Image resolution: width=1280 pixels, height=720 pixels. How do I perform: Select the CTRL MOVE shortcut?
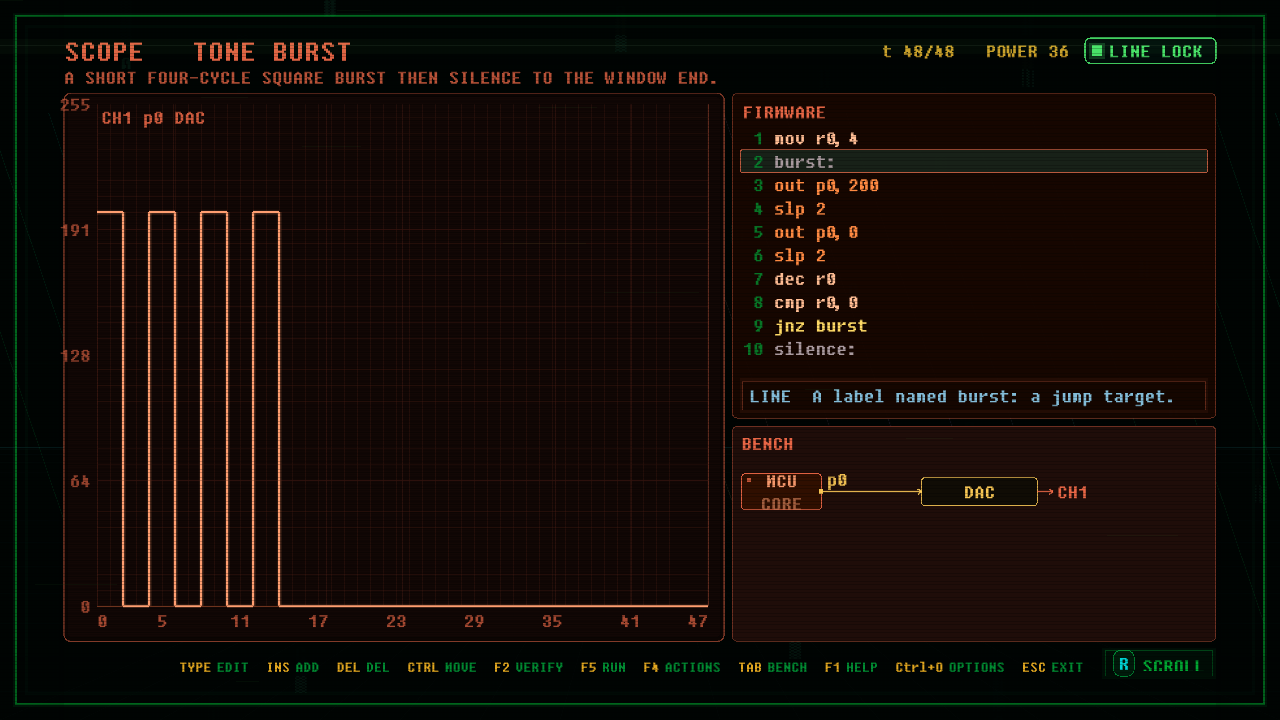(x=442, y=667)
